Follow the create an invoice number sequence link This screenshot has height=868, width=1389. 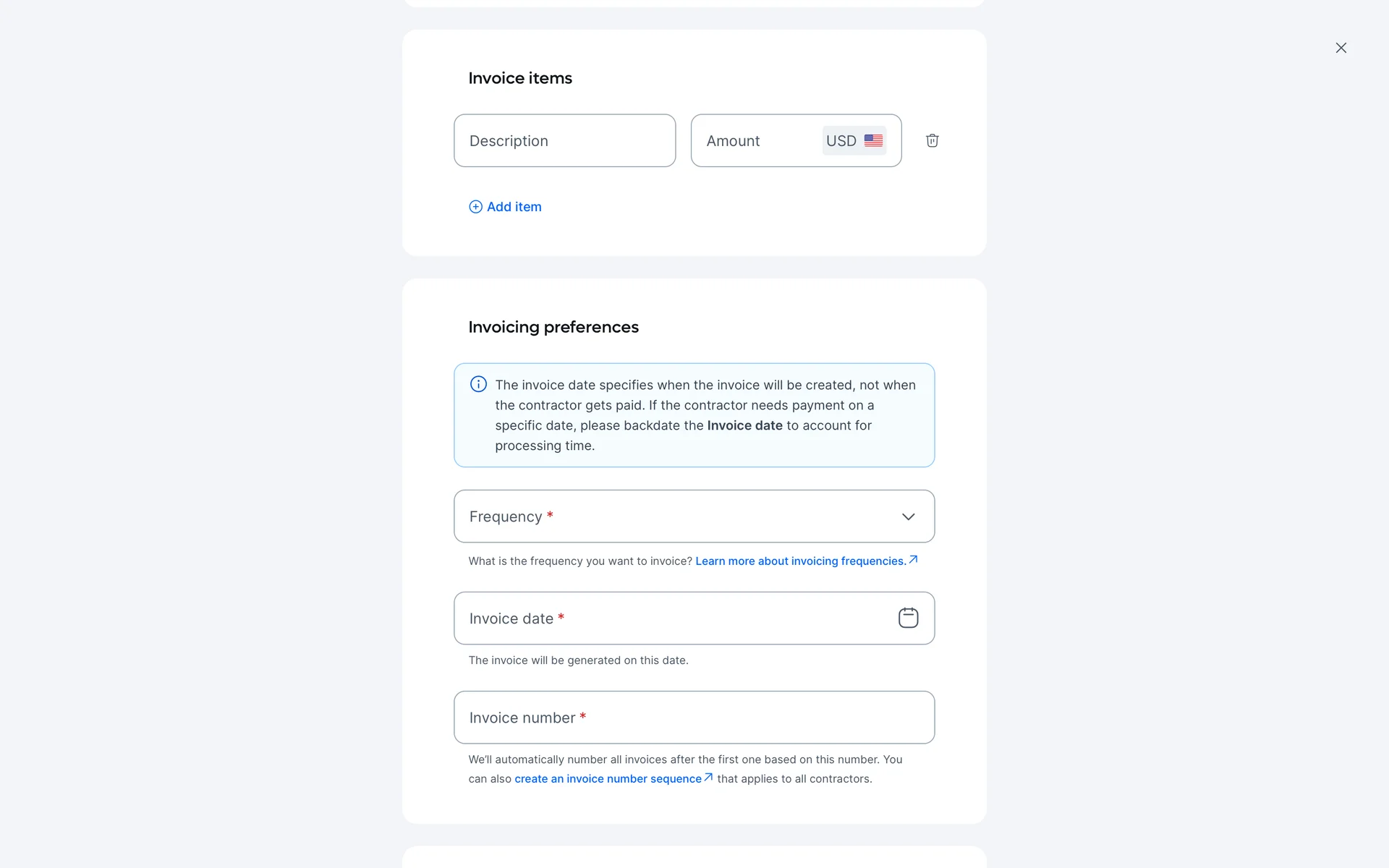click(x=608, y=779)
